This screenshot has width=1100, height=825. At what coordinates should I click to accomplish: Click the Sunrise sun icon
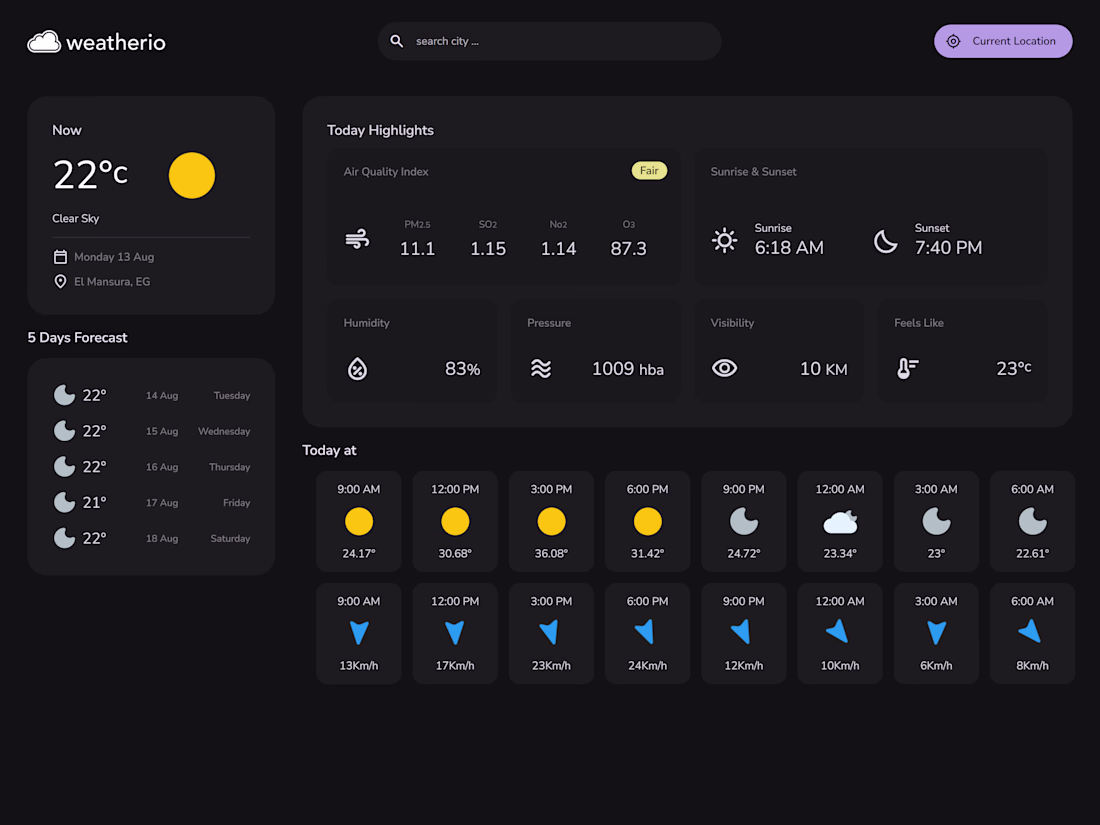(724, 241)
